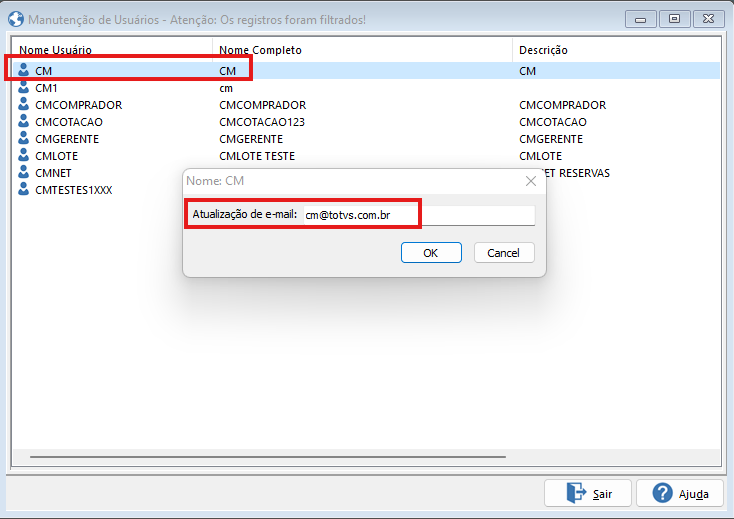The width and height of the screenshot is (734, 519).
Task: Cancel the e-mail update dialog
Action: (504, 253)
